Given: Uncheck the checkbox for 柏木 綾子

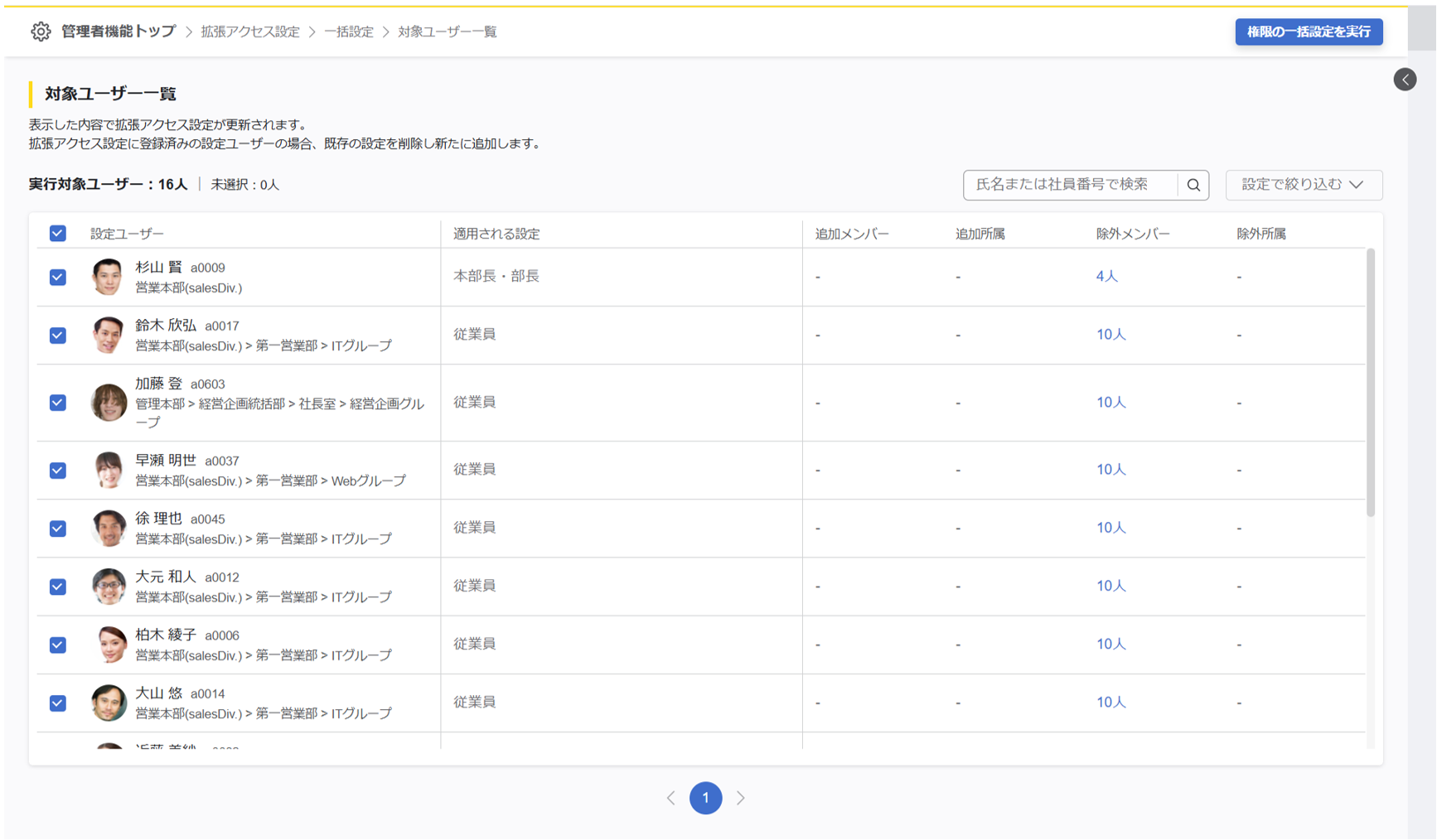Looking at the screenshot, I should (57, 644).
